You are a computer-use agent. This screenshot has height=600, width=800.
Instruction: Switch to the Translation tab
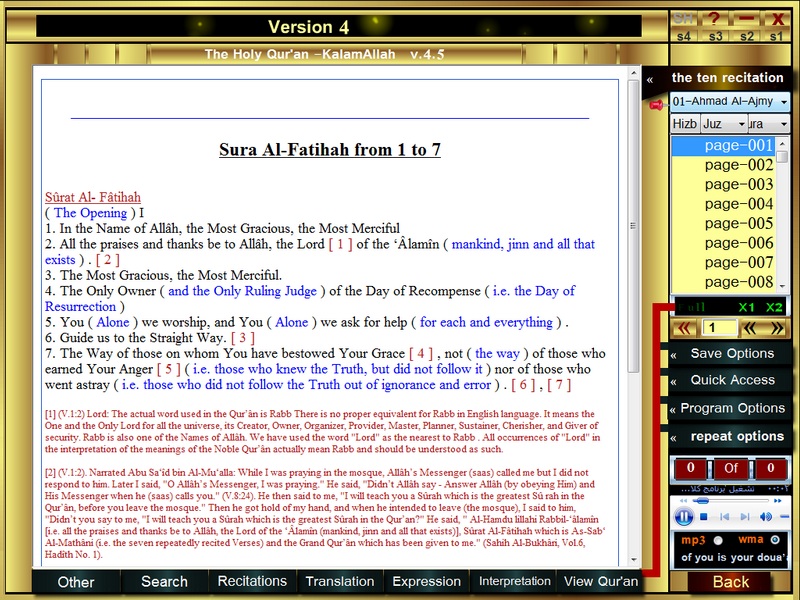(x=340, y=581)
